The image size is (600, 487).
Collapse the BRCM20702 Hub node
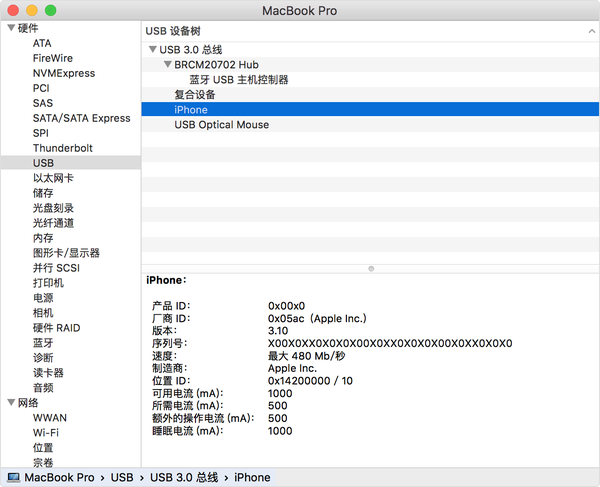point(167,65)
